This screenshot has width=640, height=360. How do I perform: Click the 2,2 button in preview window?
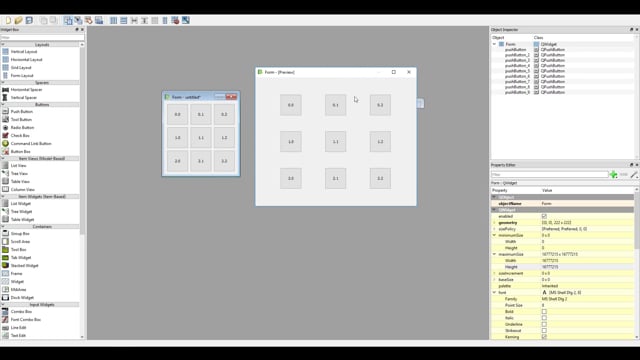(x=380, y=178)
